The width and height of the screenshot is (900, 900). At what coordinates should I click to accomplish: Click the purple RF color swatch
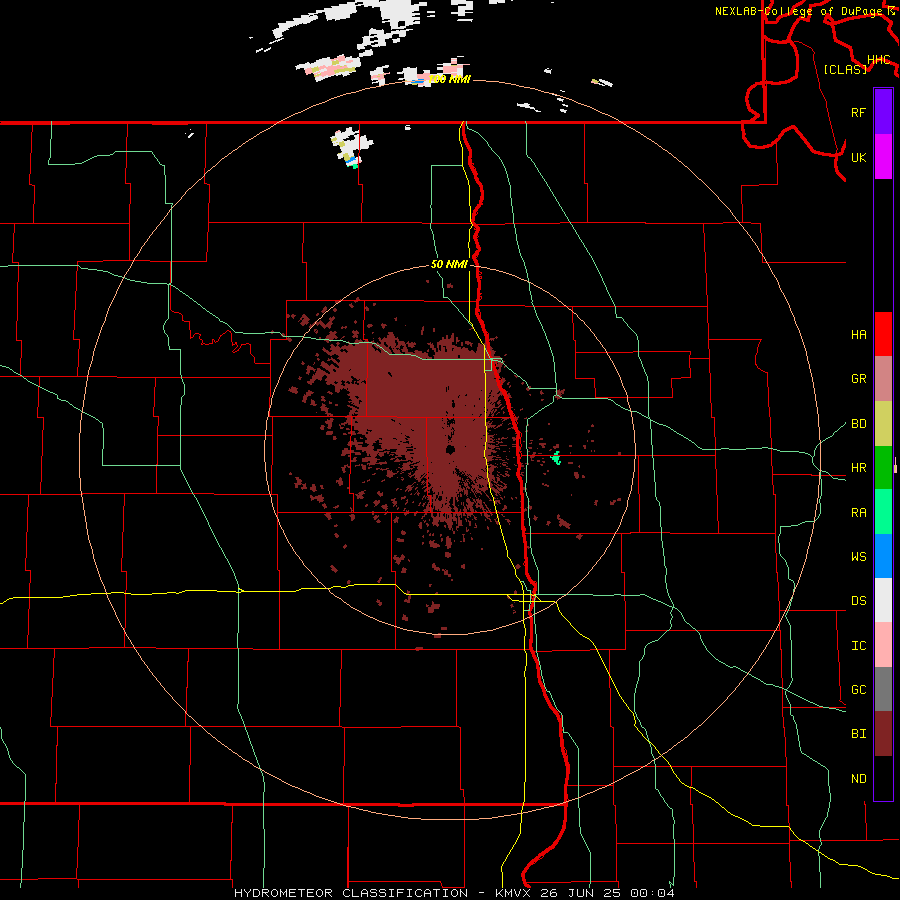point(883,112)
